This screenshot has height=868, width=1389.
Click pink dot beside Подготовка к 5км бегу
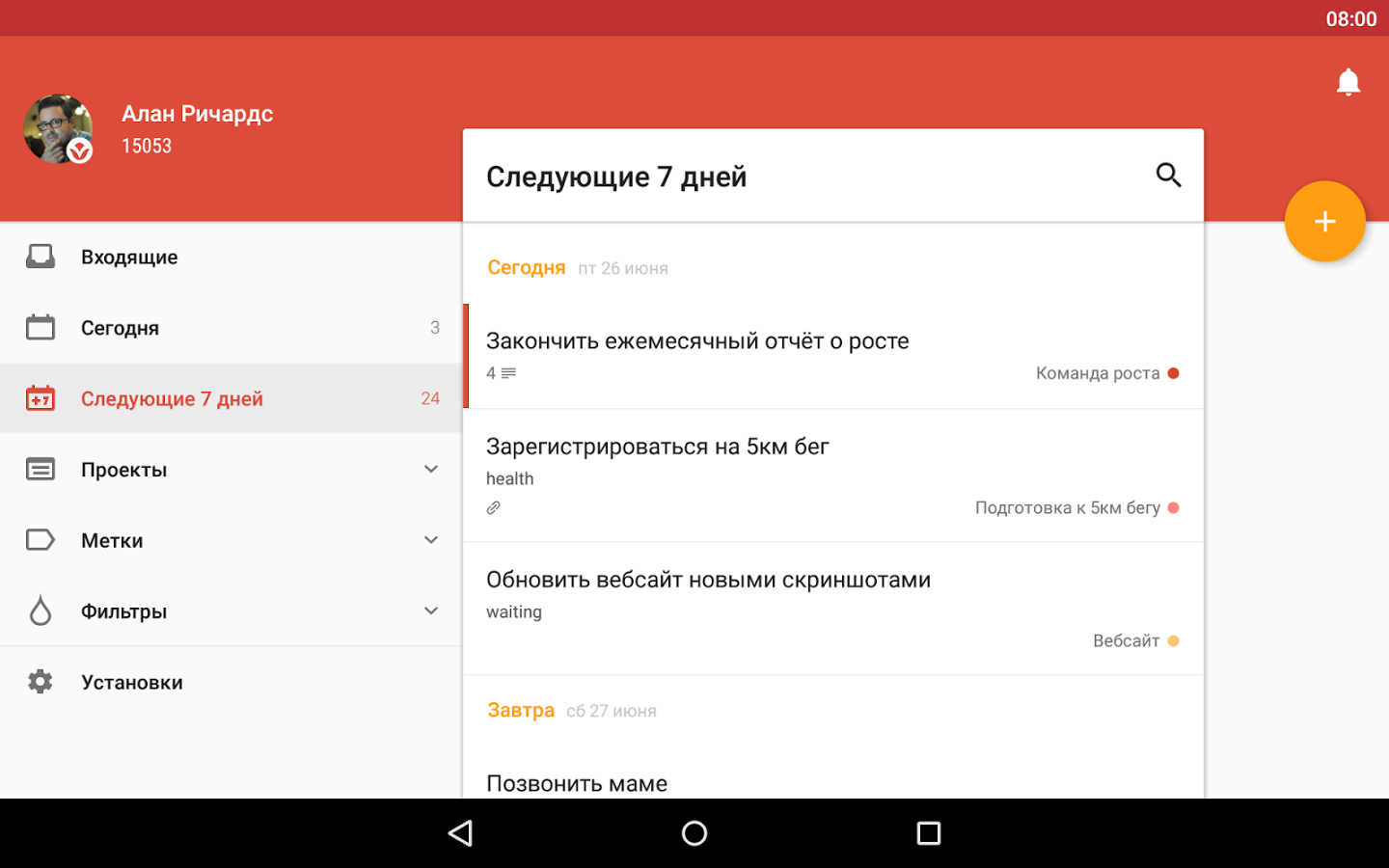[x=1173, y=507]
